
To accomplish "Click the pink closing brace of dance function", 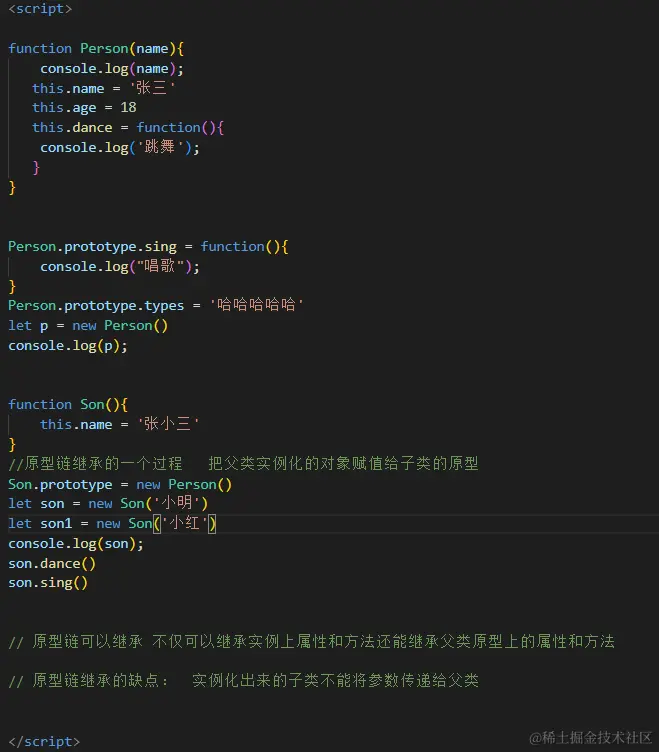I will tap(36, 167).
